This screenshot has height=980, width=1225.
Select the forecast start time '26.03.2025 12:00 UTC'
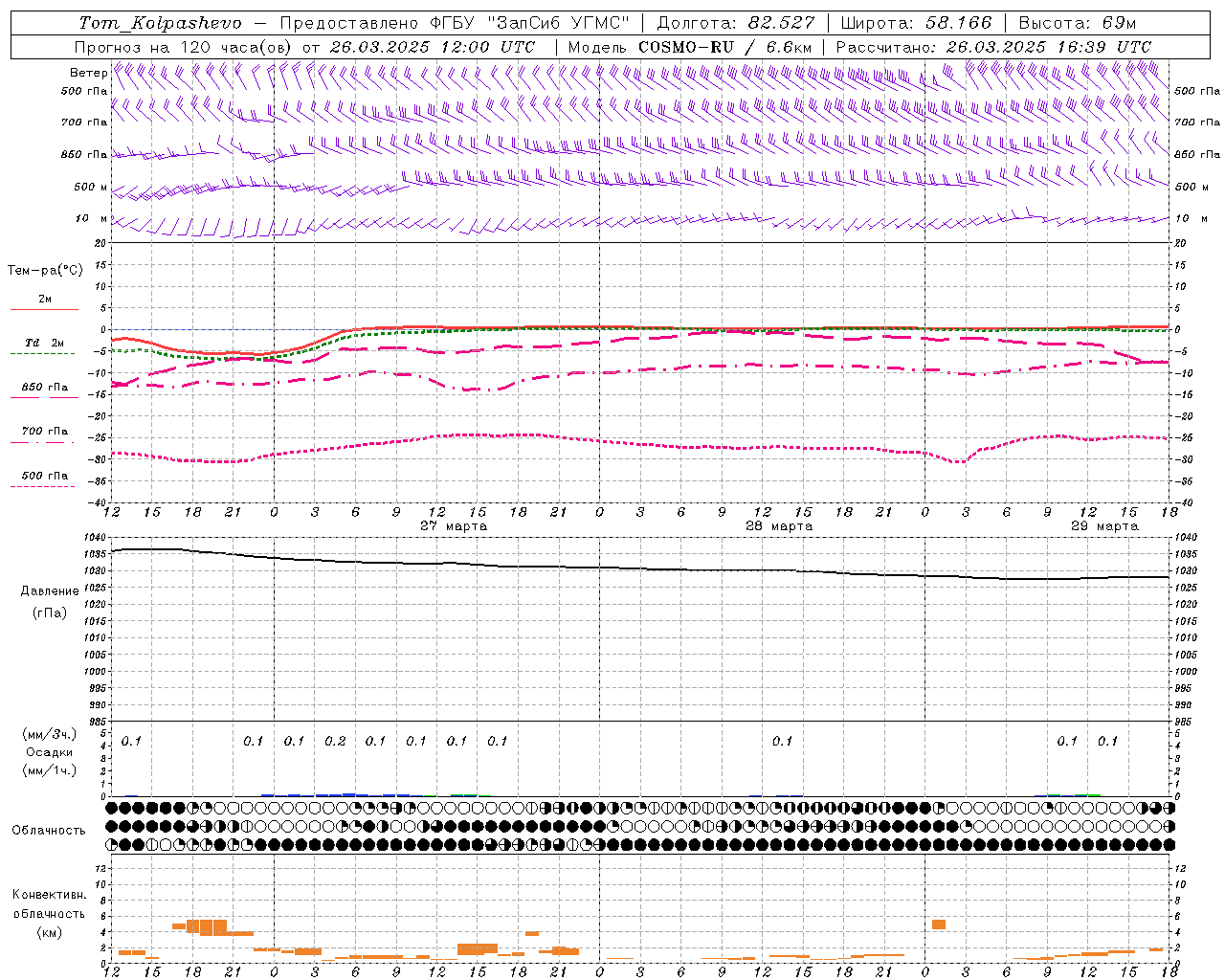click(433, 47)
